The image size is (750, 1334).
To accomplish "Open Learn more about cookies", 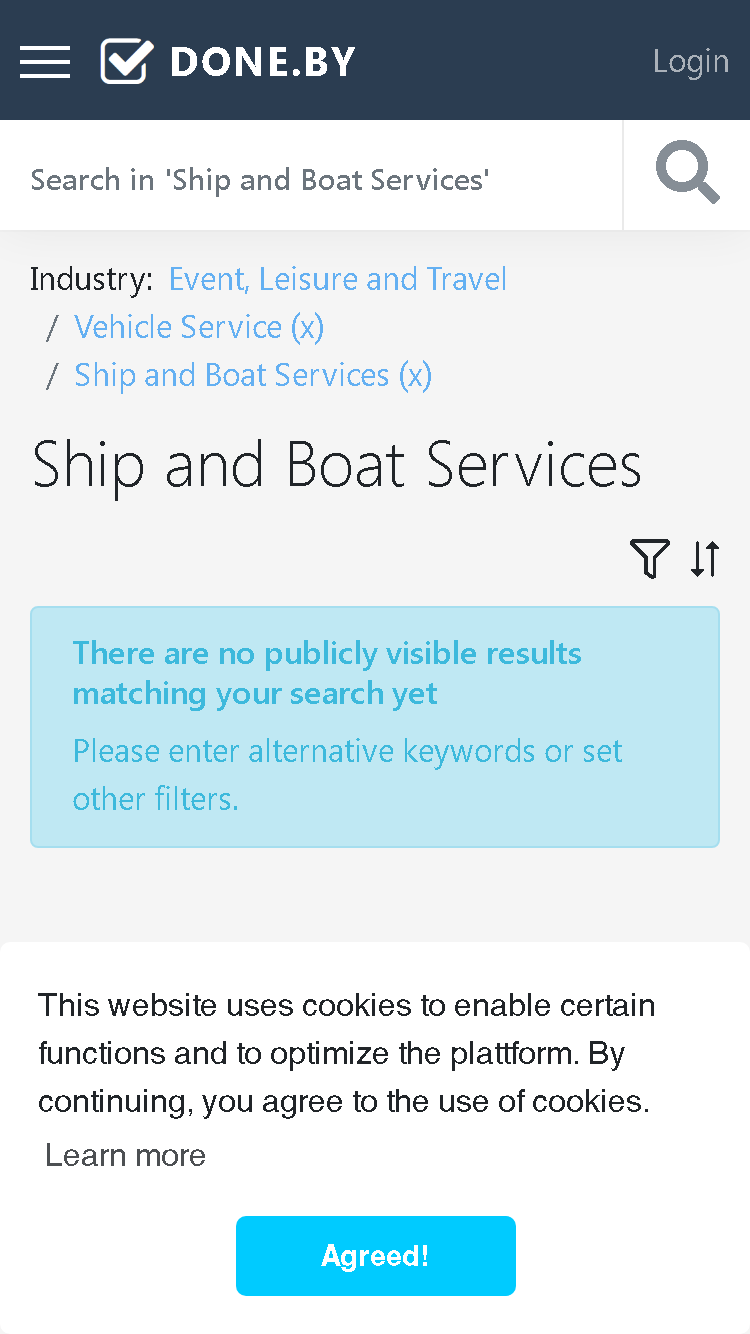I will pos(126,1155).
